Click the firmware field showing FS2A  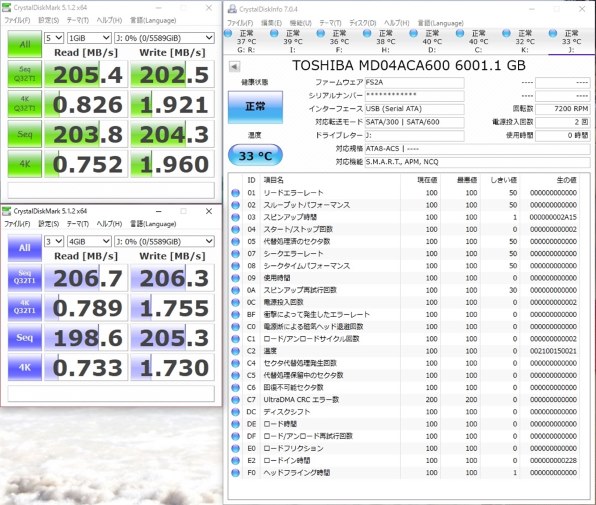click(x=414, y=82)
